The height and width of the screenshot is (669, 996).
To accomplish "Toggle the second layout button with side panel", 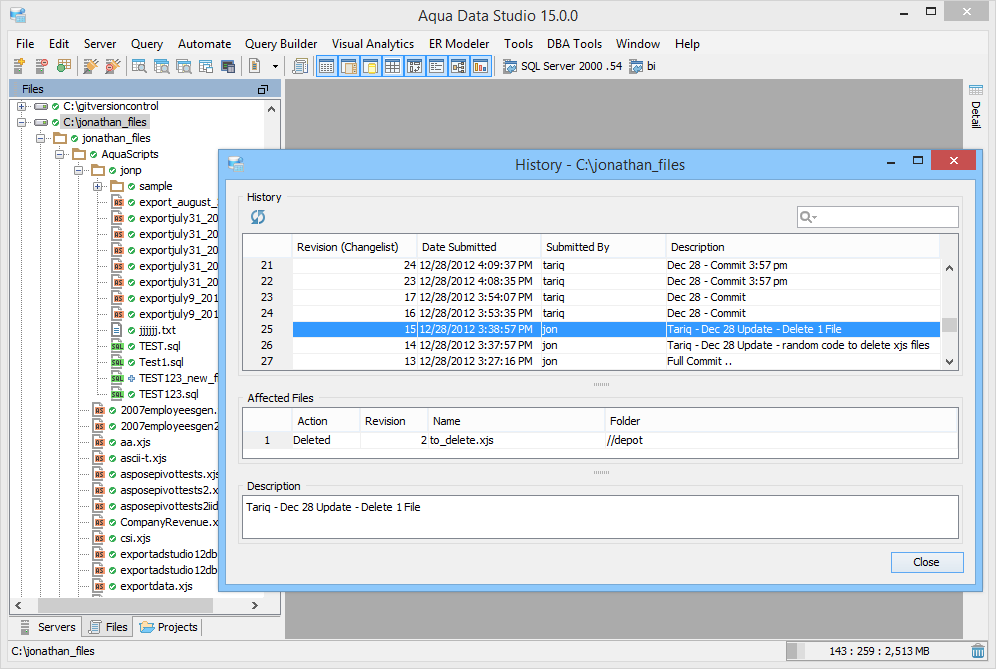I will (349, 66).
